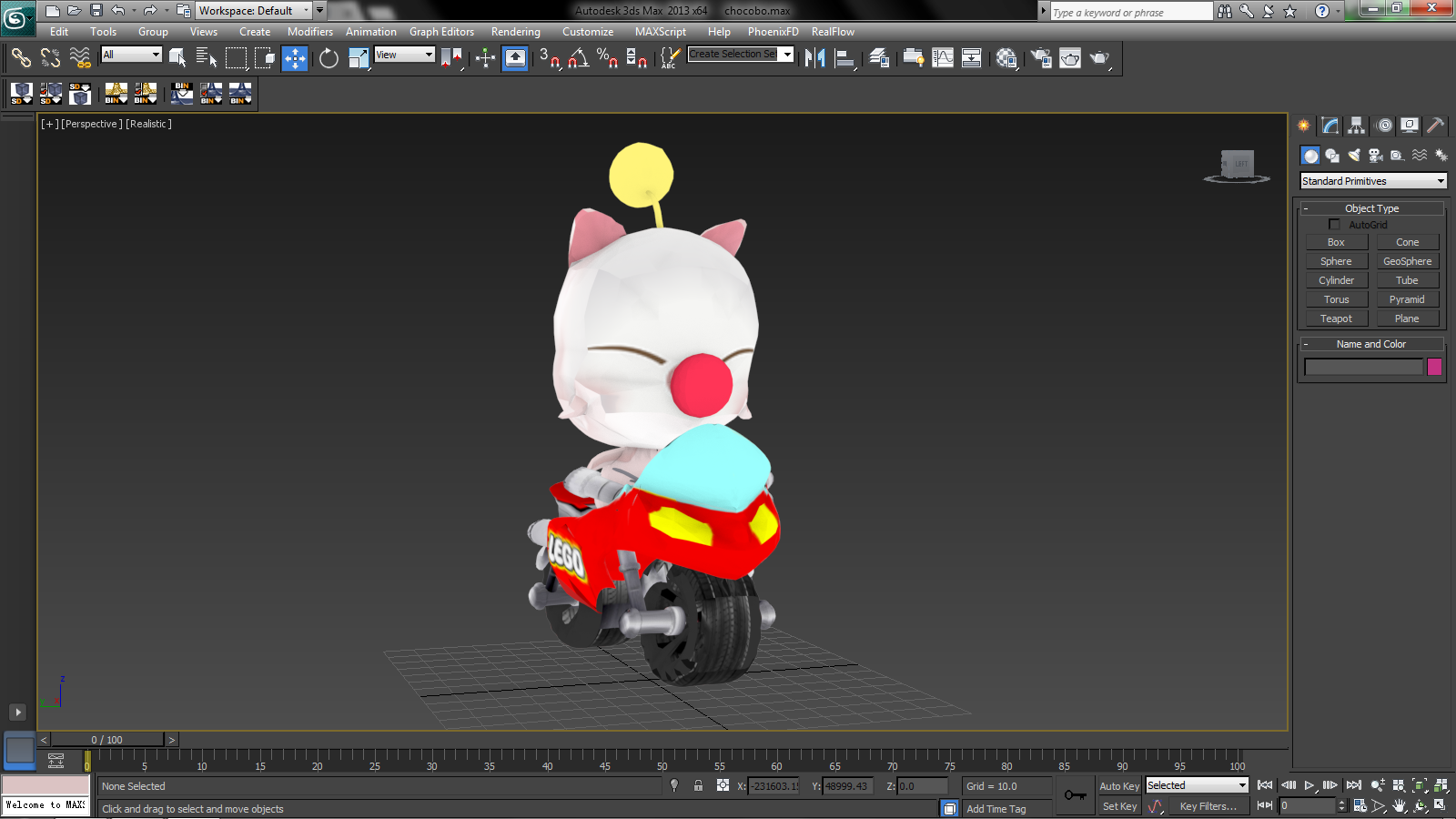The width and height of the screenshot is (1456, 819).
Task: Open the Curve Editor toolbar icon
Action: click(943, 58)
